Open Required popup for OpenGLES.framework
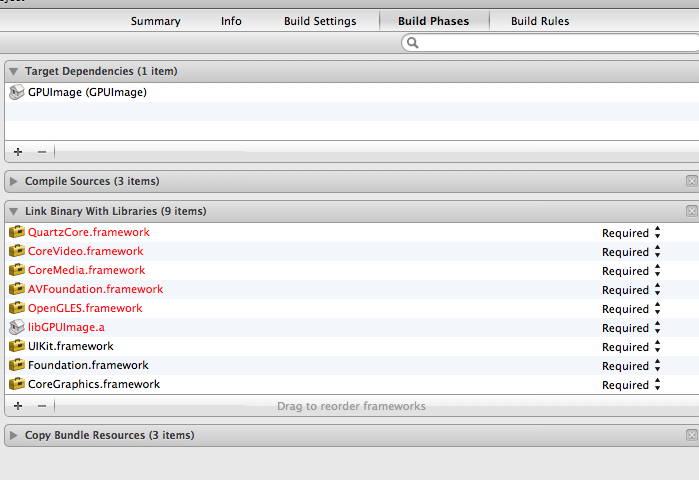699x480 pixels. pos(631,309)
